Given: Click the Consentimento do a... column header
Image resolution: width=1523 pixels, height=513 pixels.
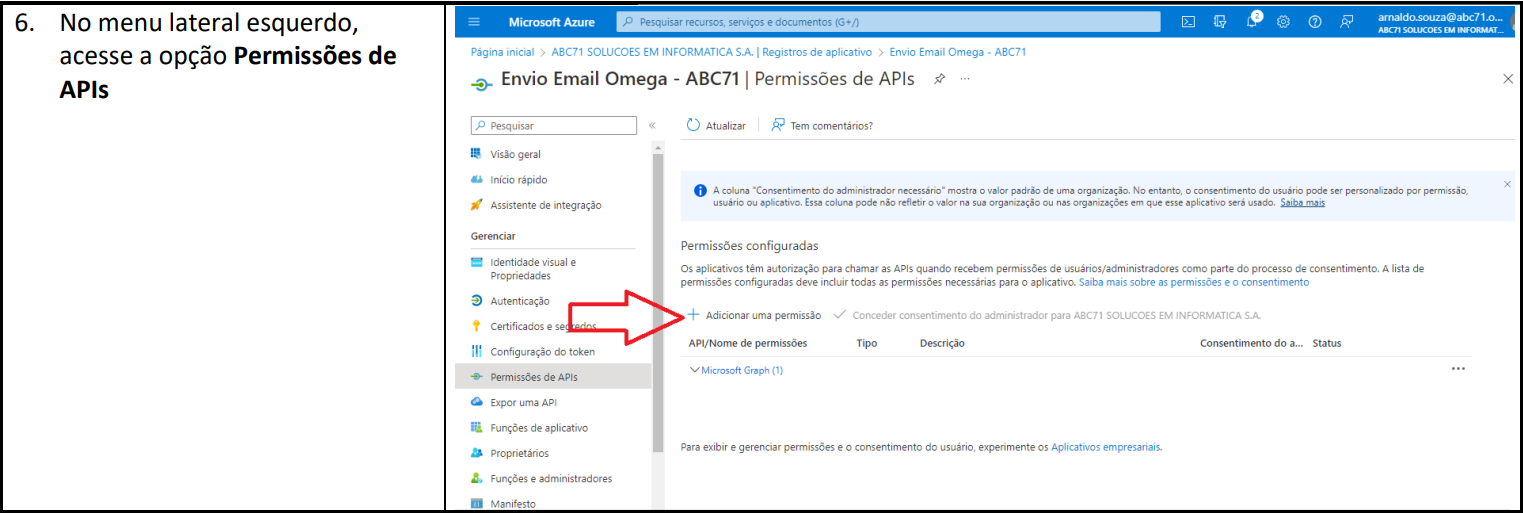Looking at the screenshot, I should [x=1252, y=343].
